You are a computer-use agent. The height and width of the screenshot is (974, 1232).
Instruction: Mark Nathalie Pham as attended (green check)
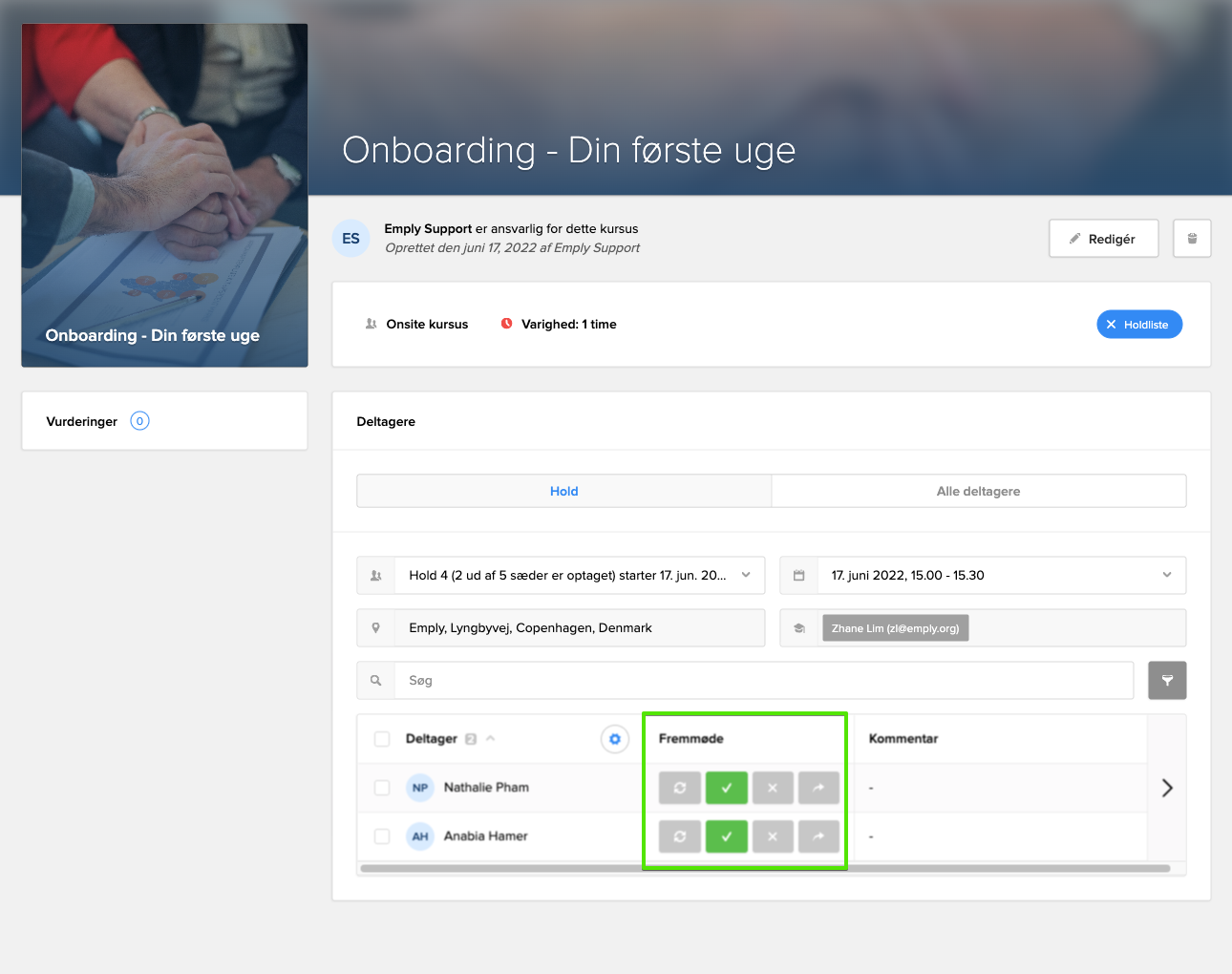(726, 788)
